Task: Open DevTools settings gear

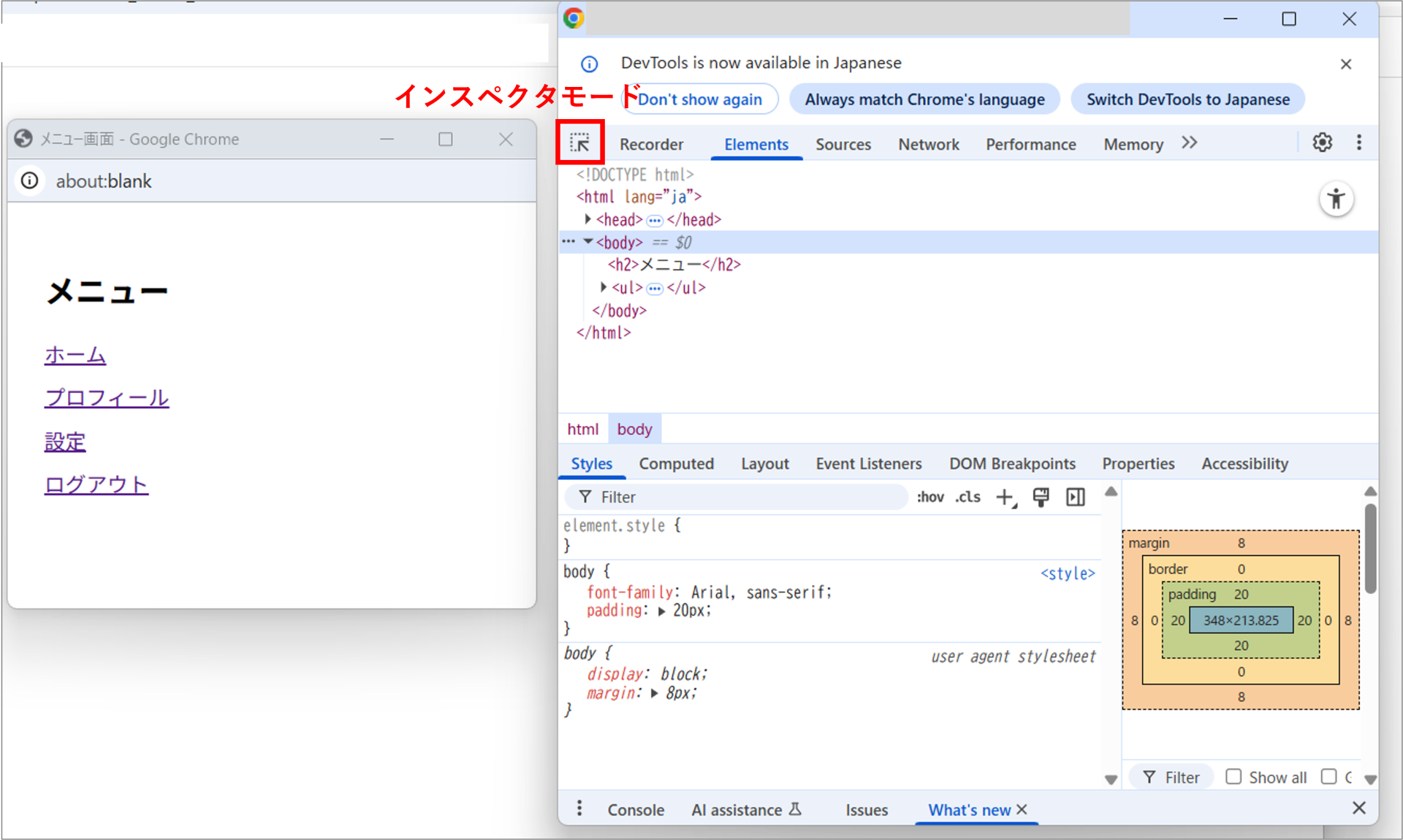Action: [x=1322, y=142]
